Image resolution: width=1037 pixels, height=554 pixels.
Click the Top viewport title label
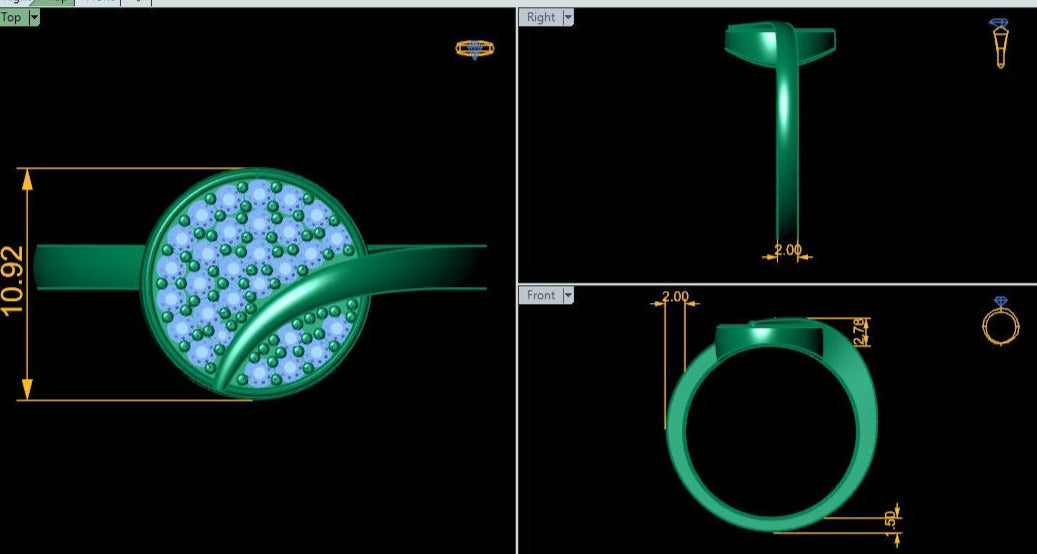pyautogui.click(x=11, y=17)
